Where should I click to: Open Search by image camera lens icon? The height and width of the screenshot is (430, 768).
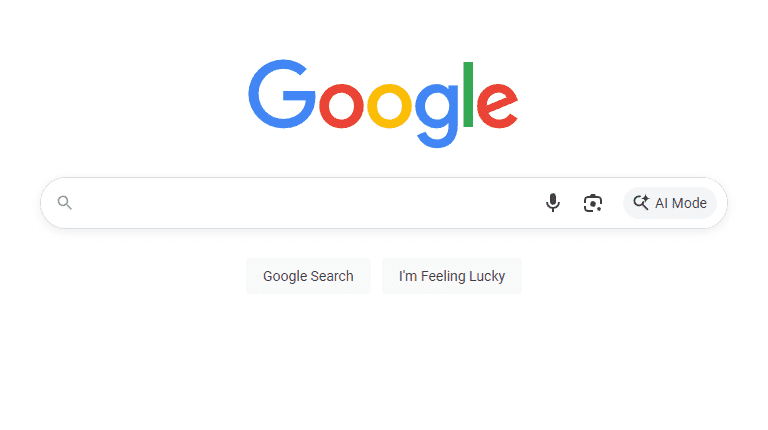pos(593,203)
